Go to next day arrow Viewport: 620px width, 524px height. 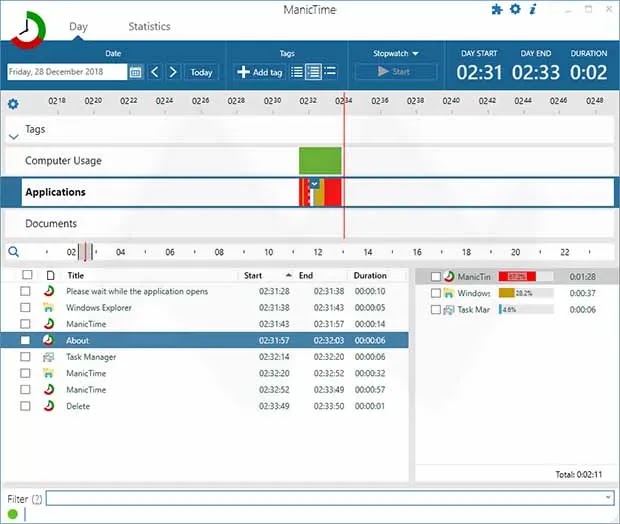(x=173, y=72)
